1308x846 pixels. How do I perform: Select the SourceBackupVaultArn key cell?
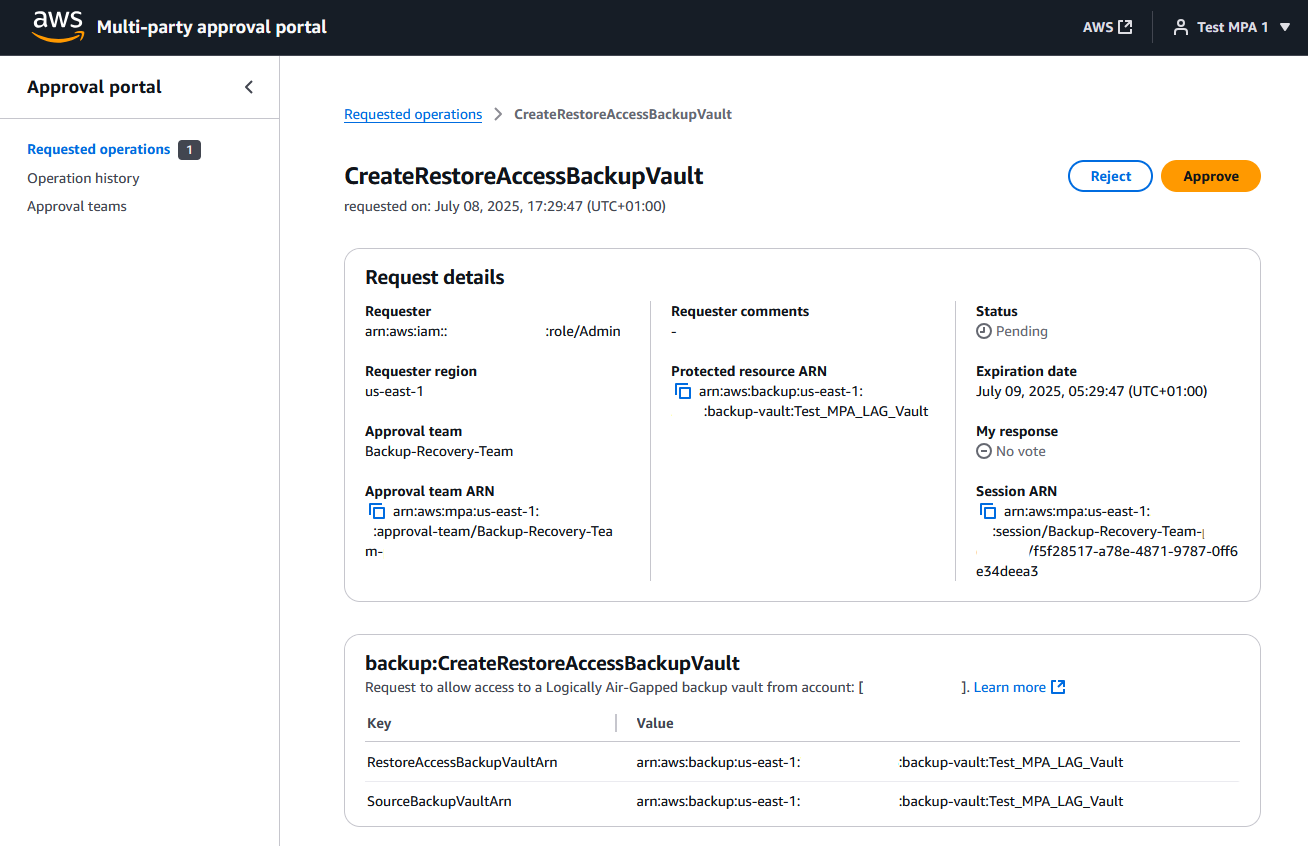point(439,801)
